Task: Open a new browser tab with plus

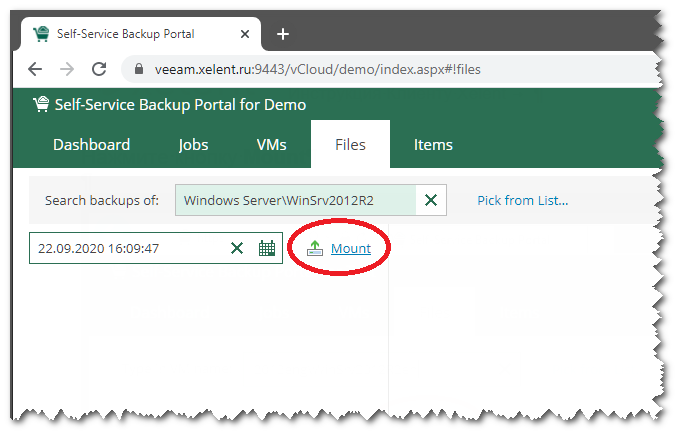Action: tap(283, 34)
